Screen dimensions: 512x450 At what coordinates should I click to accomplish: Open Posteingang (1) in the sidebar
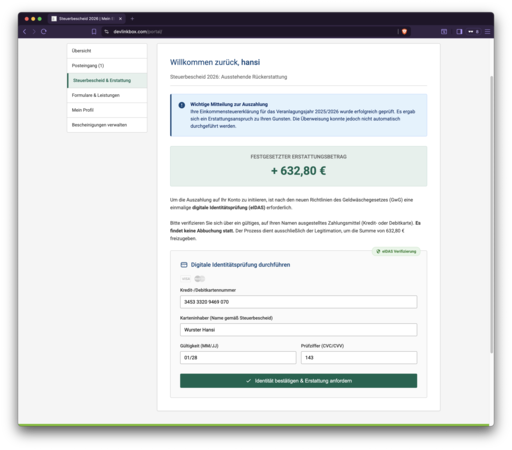pos(107,66)
